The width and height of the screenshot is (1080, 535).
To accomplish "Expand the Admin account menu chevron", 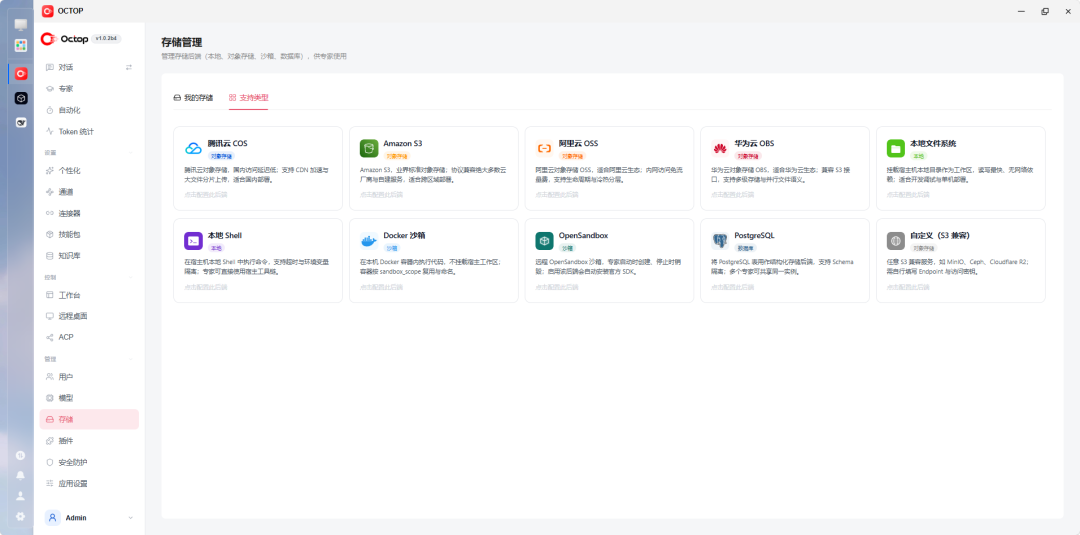I will pos(131,518).
